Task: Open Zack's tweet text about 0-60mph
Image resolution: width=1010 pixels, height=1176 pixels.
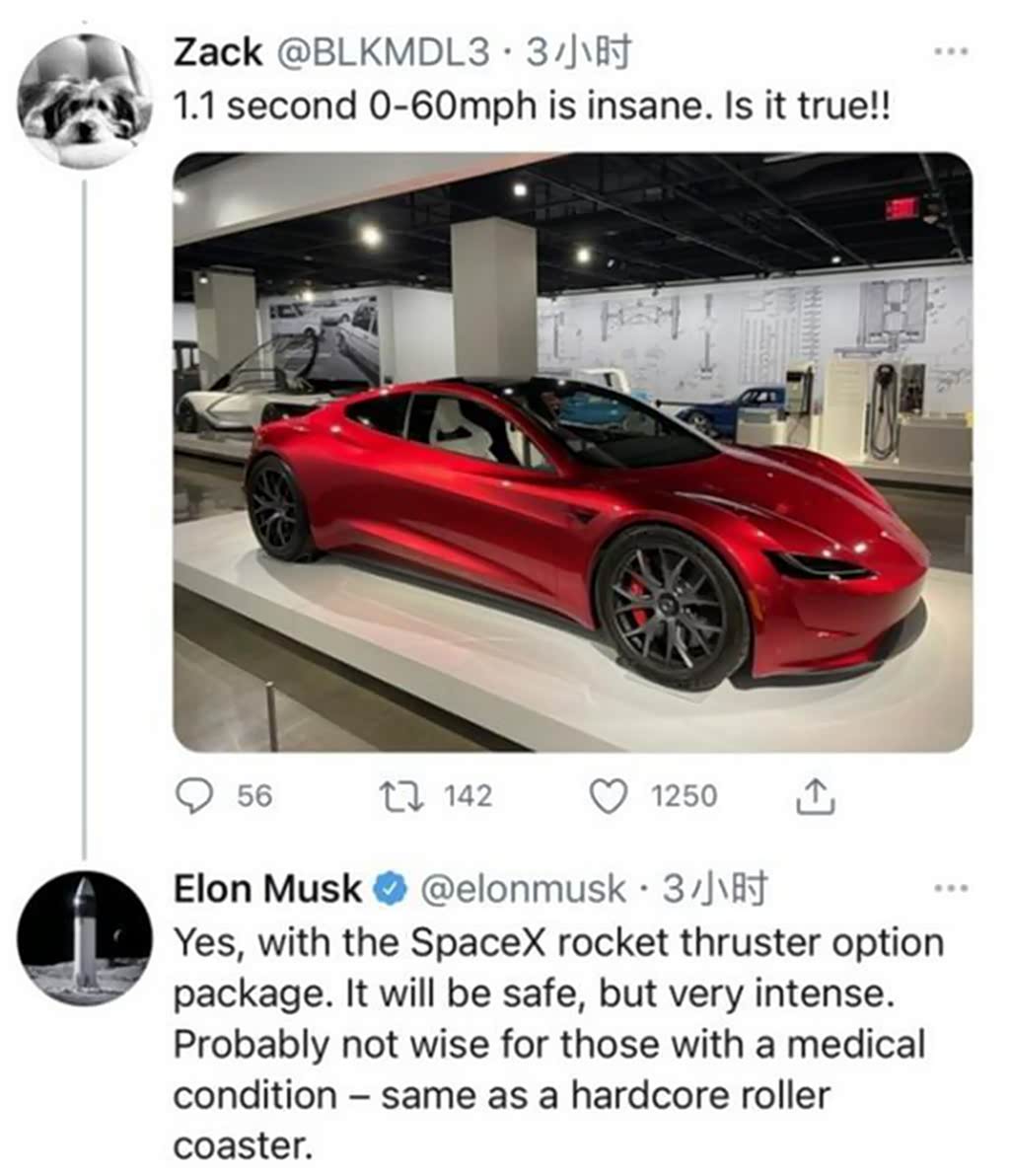Action: pos(531,105)
